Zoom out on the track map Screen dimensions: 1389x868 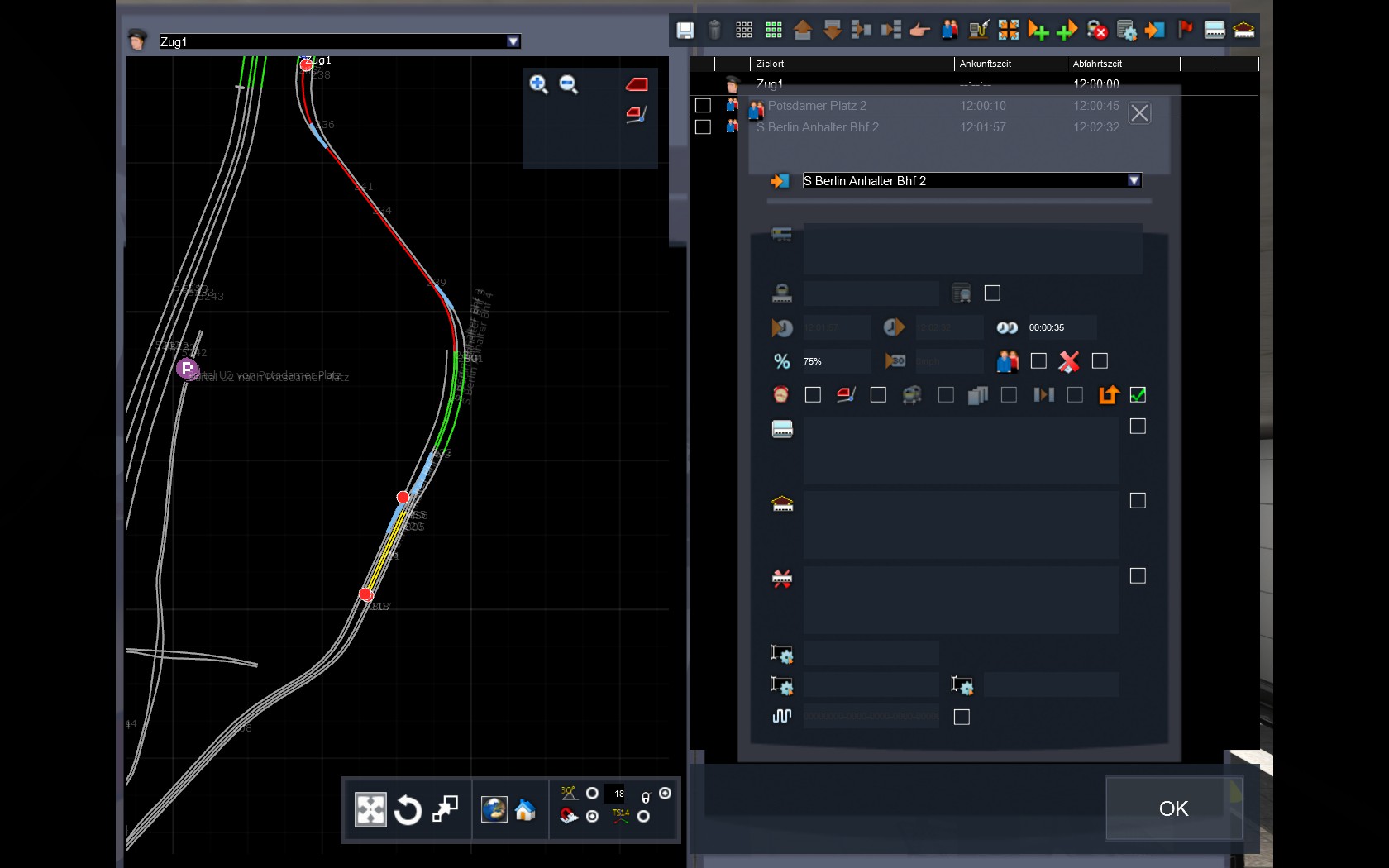(x=568, y=84)
